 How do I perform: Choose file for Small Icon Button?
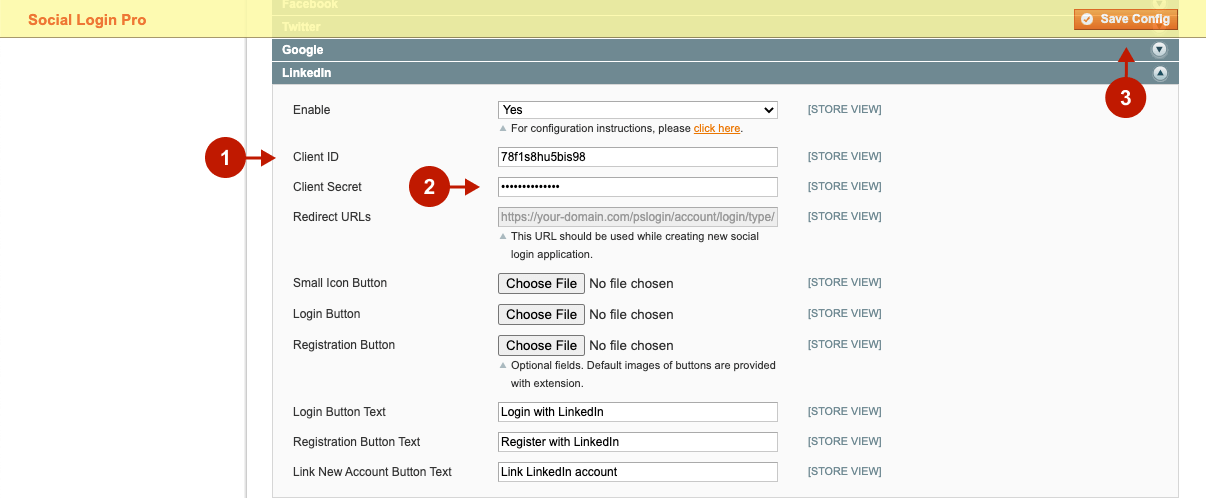[541, 283]
